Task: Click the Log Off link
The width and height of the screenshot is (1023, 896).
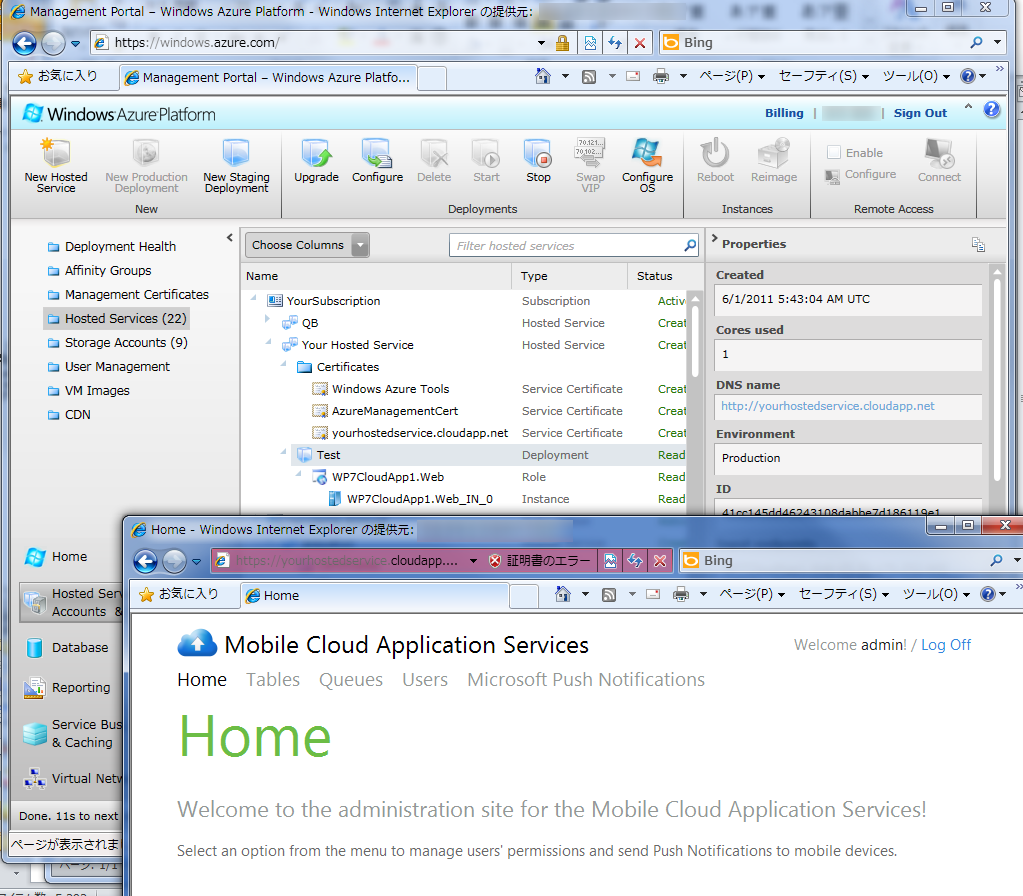Action: coord(945,645)
